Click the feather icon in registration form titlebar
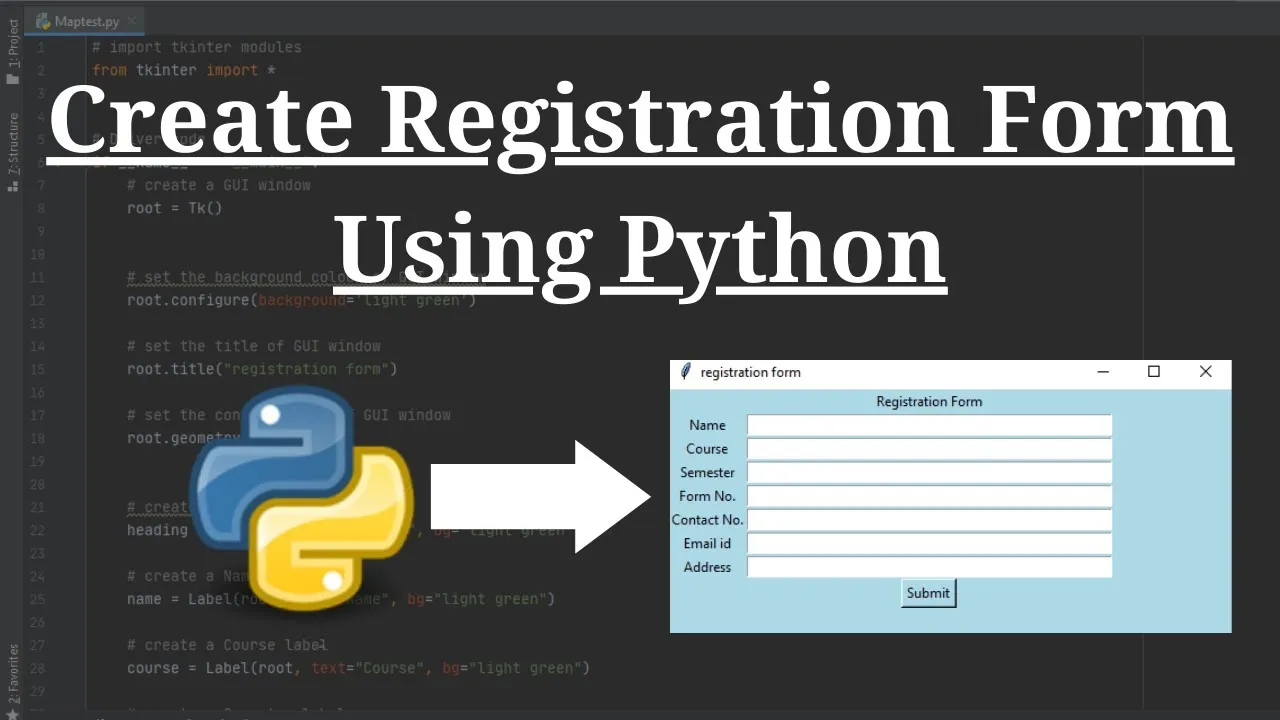Screen dimensions: 1280x720 click(x=685, y=372)
